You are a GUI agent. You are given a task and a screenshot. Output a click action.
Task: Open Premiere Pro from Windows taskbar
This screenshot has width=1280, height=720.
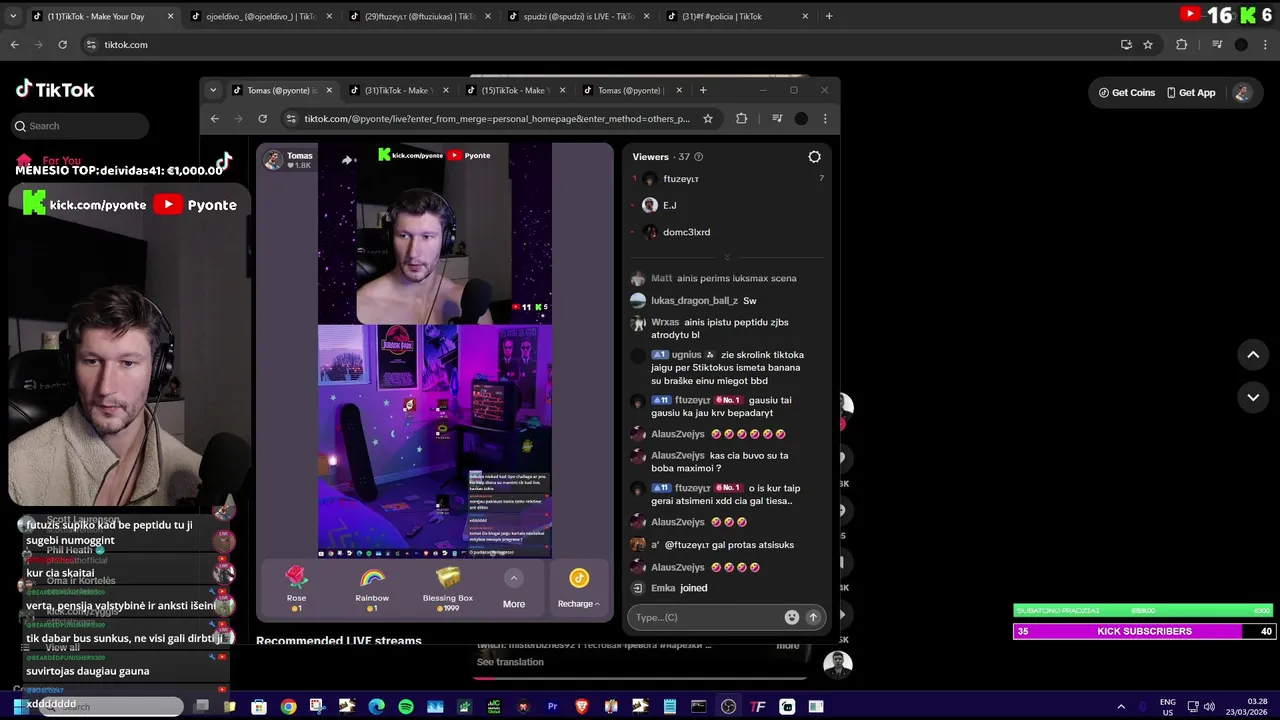coord(552,707)
